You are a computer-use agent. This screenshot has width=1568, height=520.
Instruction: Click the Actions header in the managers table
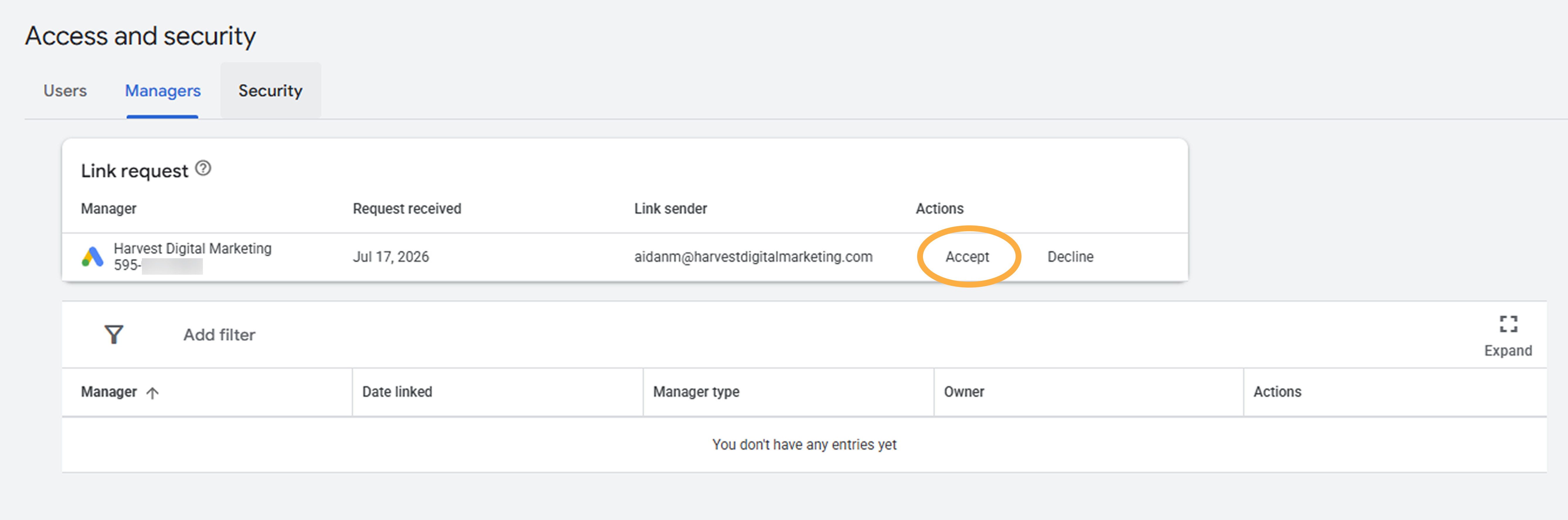tap(1277, 391)
